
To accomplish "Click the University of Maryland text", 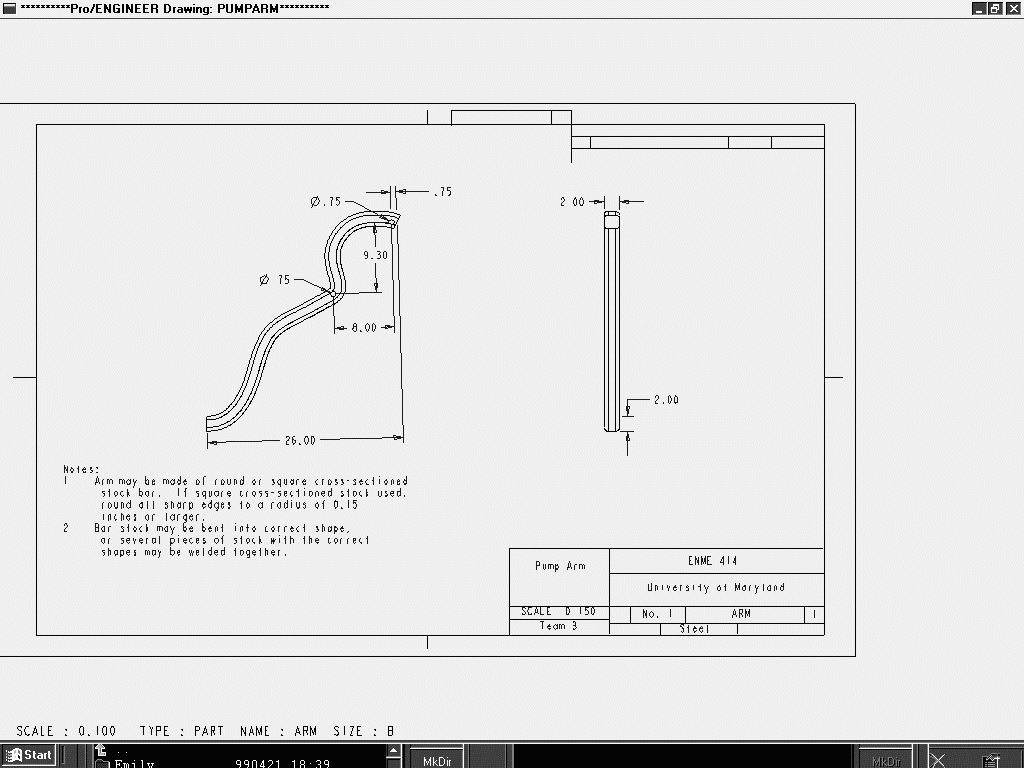I will pyautogui.click(x=715, y=588).
